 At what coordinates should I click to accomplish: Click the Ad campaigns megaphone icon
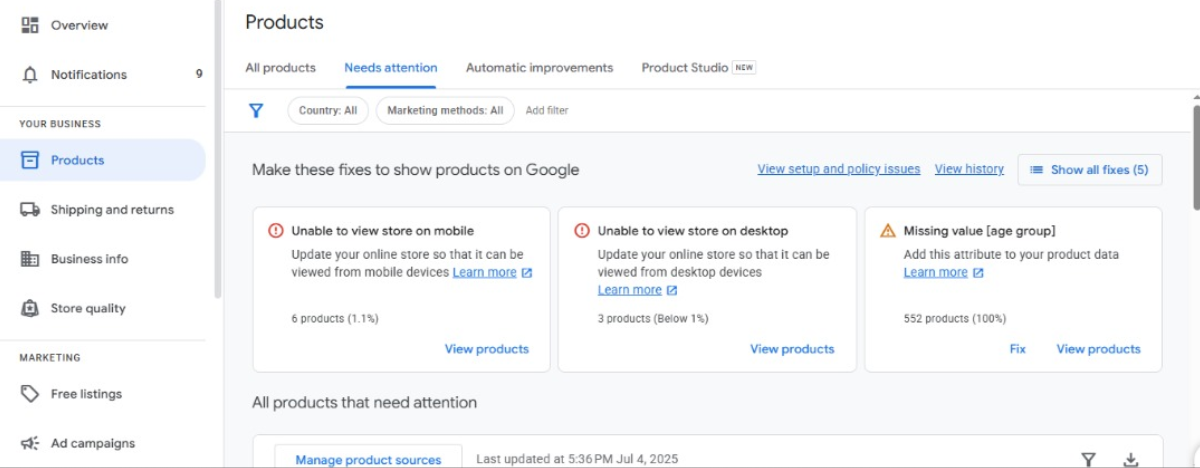coord(30,443)
